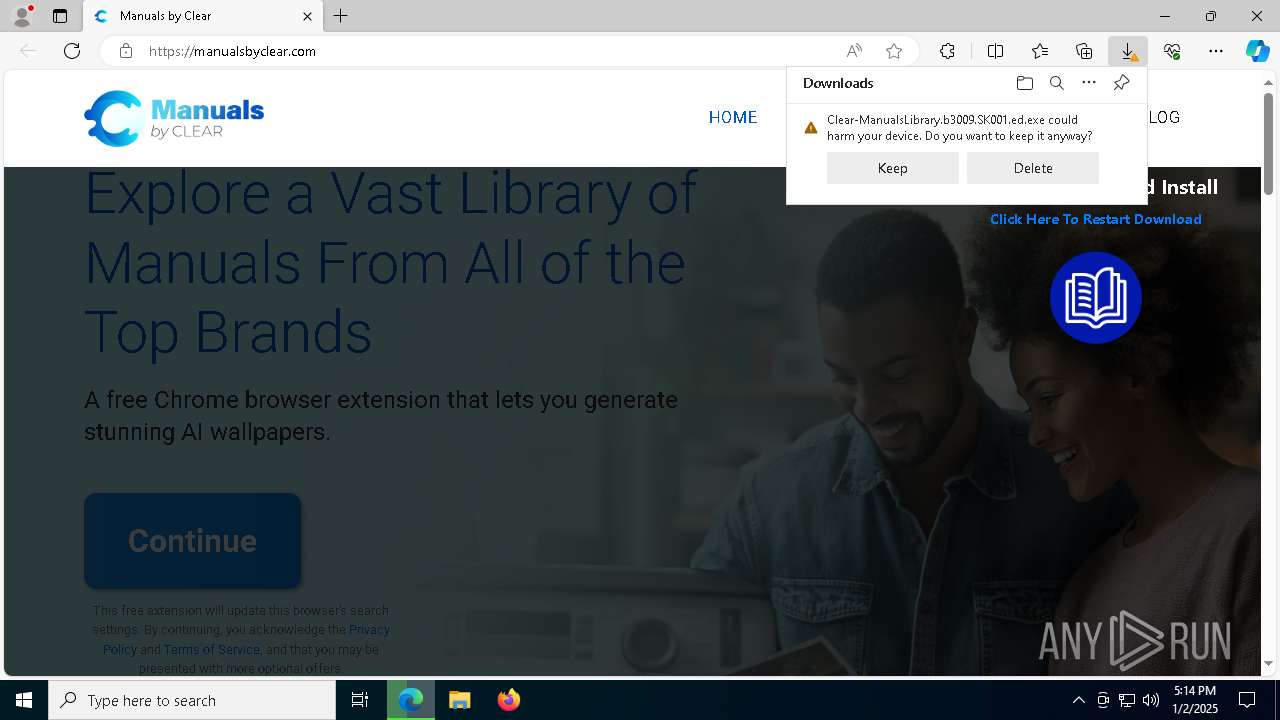1280x720 pixels.
Task: Click the blue open book icon
Action: pyautogui.click(x=1096, y=298)
